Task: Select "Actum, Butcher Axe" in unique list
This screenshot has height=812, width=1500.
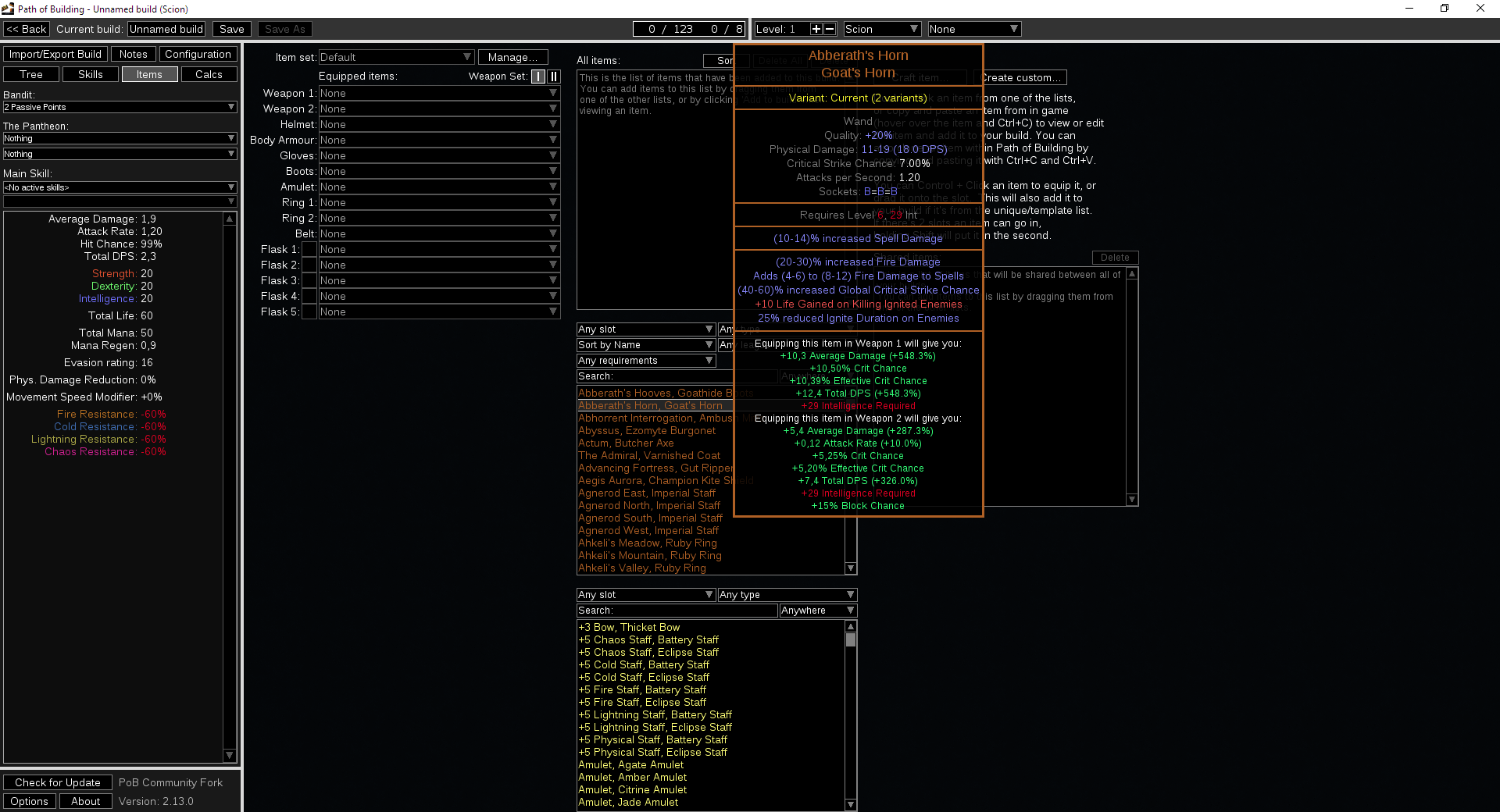Action: (626, 443)
